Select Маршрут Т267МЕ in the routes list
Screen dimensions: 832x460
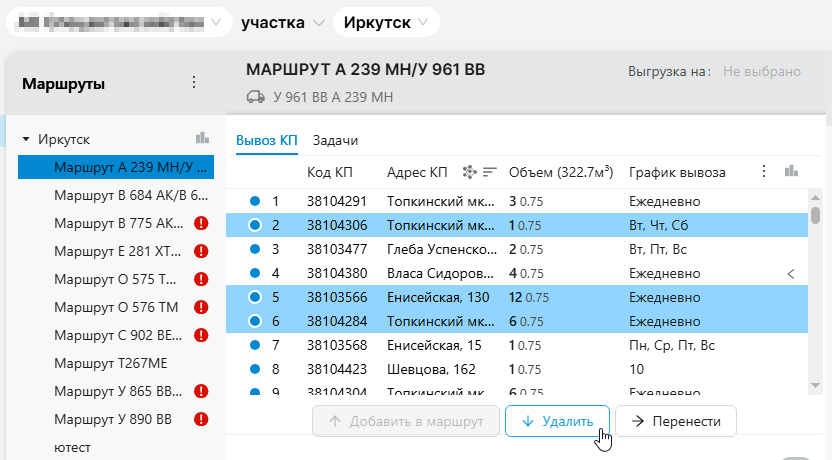[109, 363]
